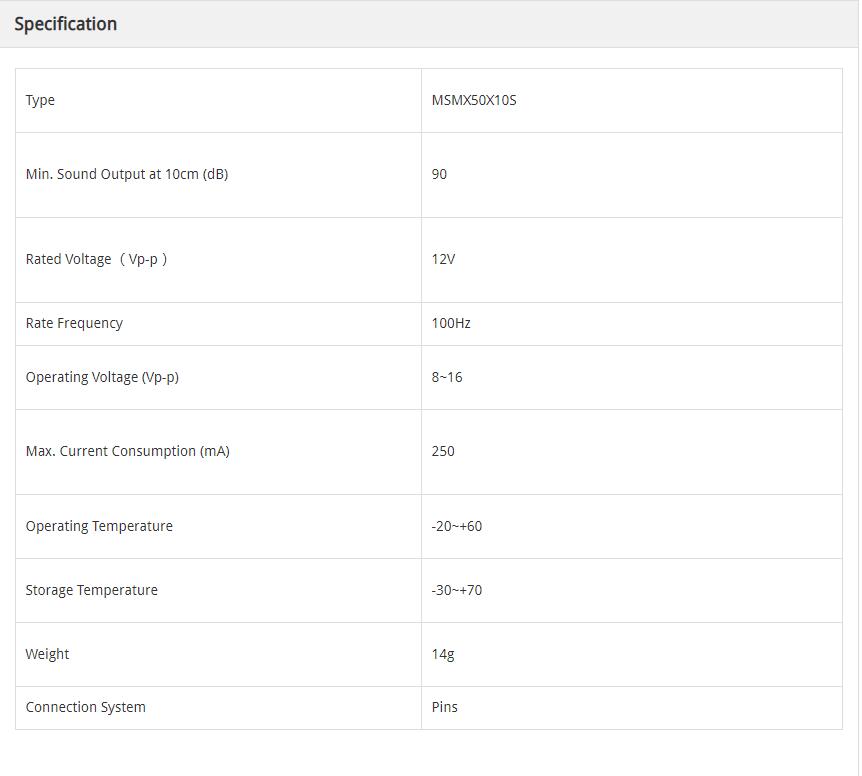Click the MSMX50X10S model value

[x=474, y=100]
